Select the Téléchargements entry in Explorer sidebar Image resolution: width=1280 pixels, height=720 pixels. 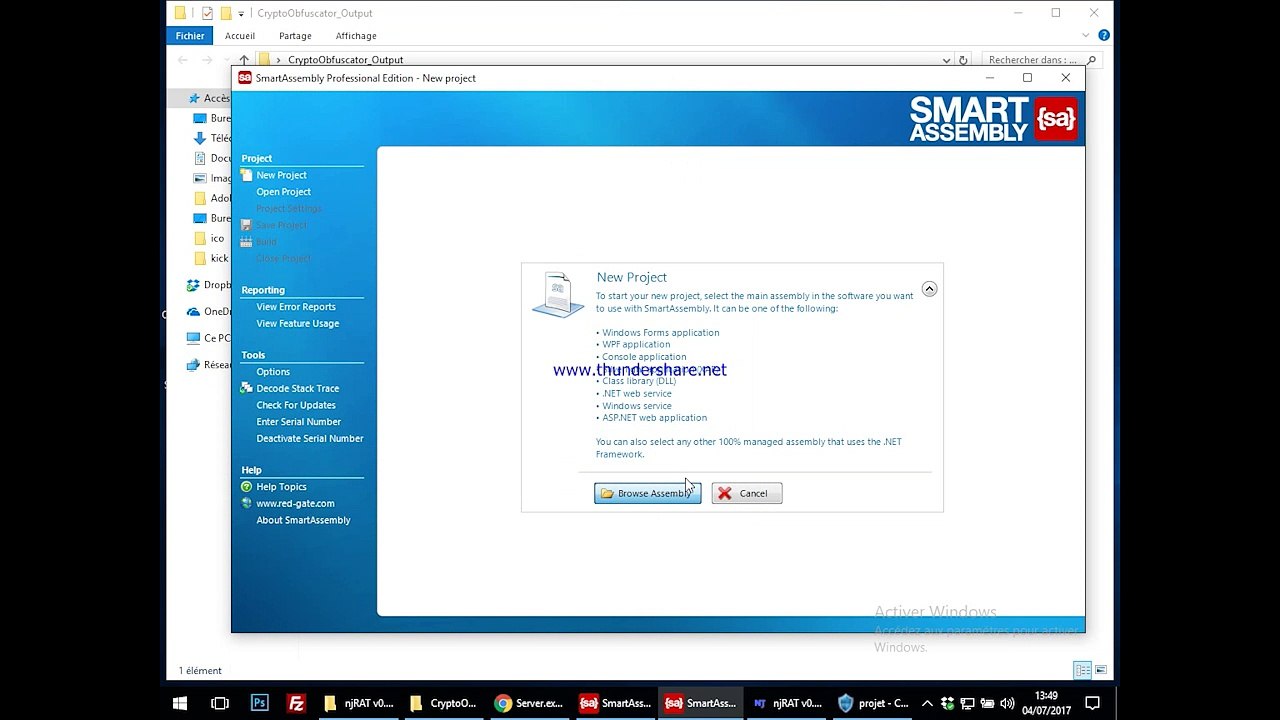212,138
